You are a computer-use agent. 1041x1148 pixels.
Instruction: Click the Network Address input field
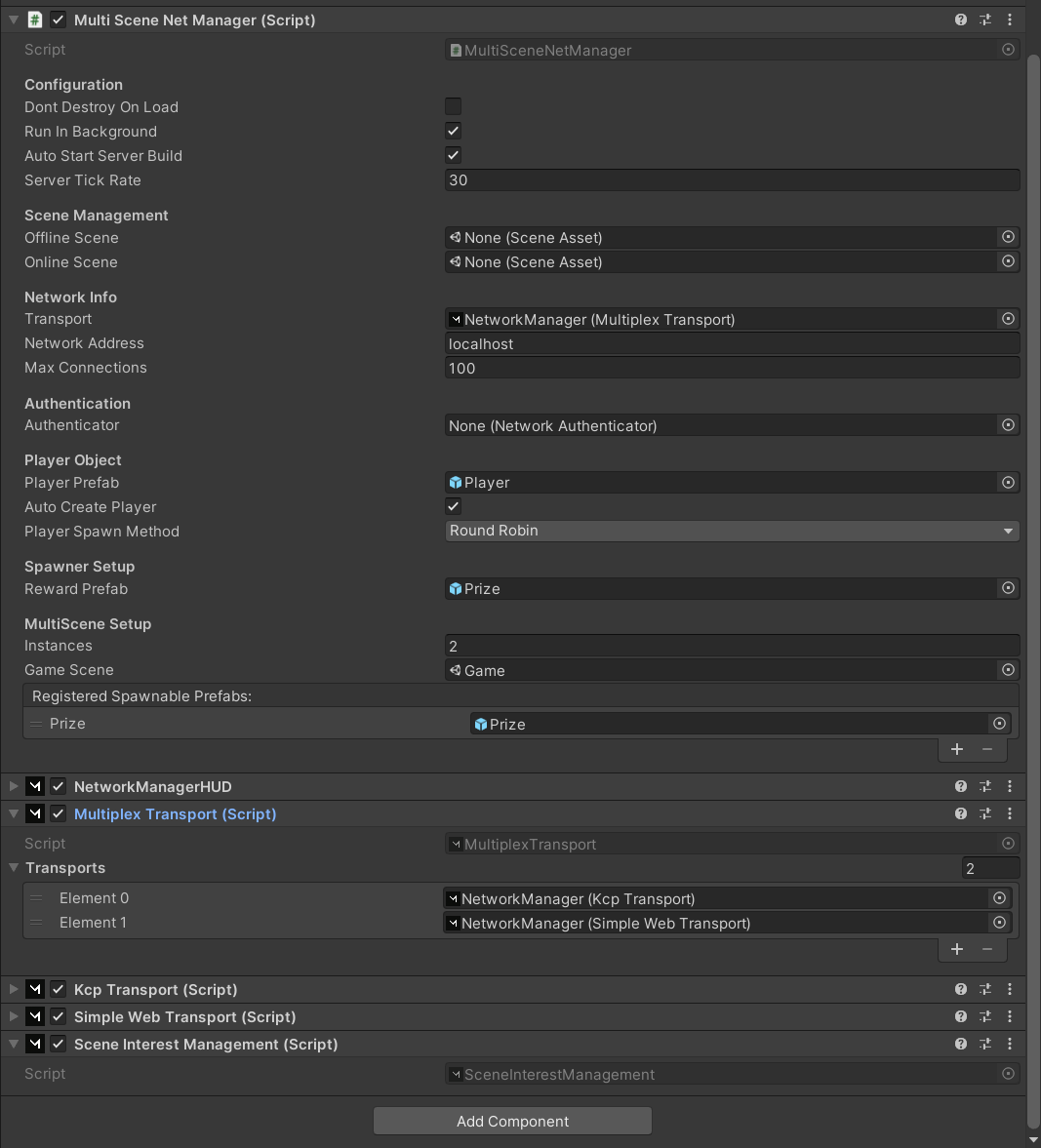[732, 343]
